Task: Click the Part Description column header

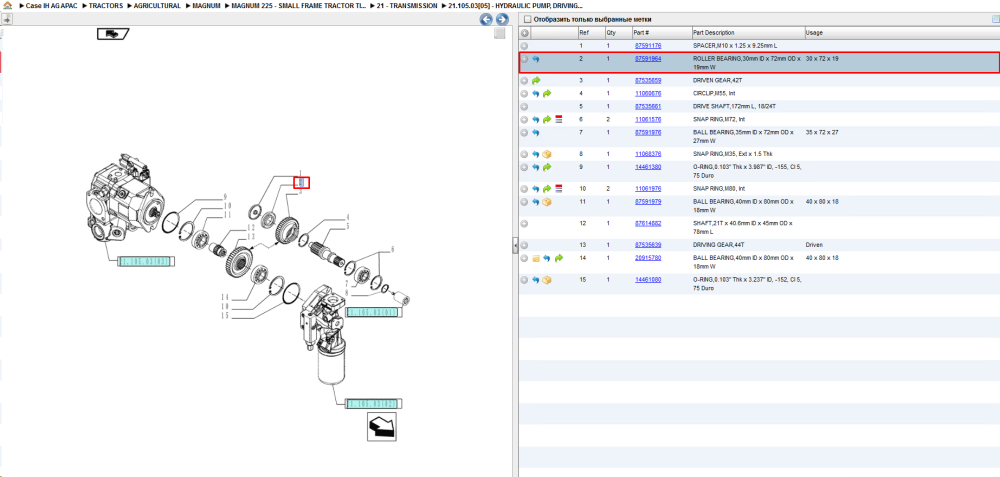Action: (x=747, y=33)
